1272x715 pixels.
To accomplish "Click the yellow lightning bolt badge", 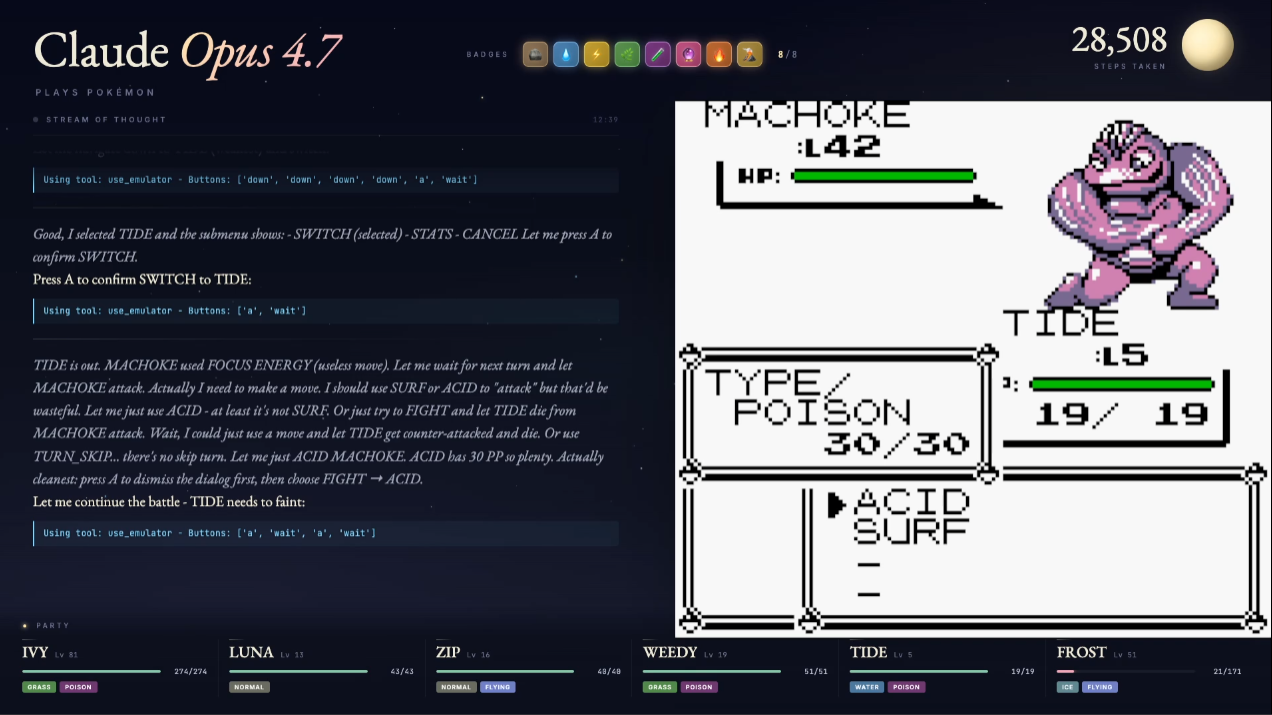I will click(596, 54).
